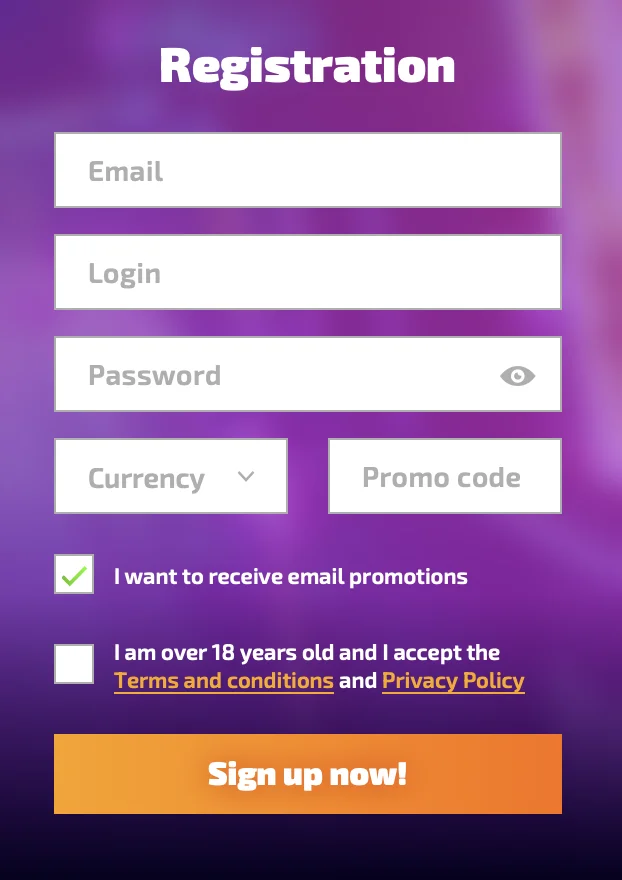This screenshot has width=622, height=880.
Task: Click inside the Password field text area
Action: pos(275,374)
